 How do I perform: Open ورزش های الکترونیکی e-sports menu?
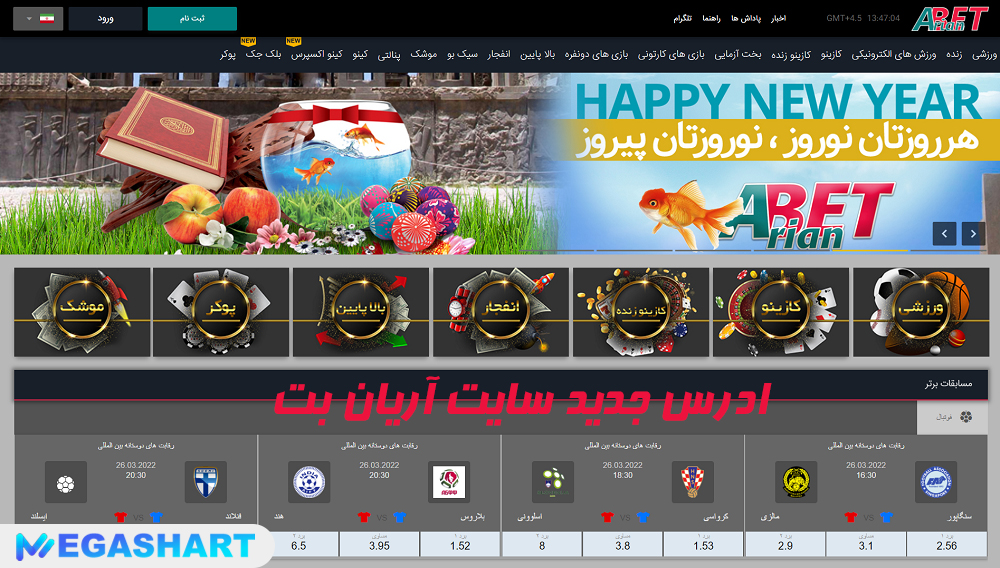pyautogui.click(x=893, y=55)
